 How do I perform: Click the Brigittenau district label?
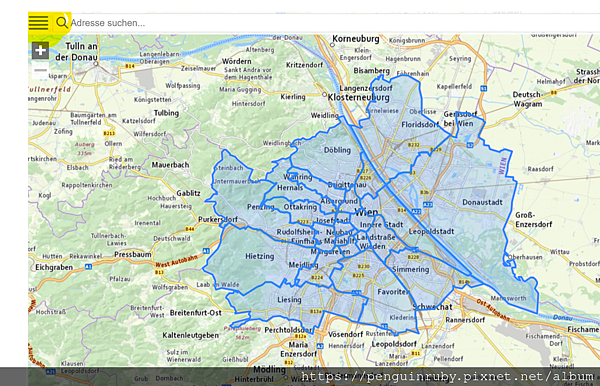point(347,185)
